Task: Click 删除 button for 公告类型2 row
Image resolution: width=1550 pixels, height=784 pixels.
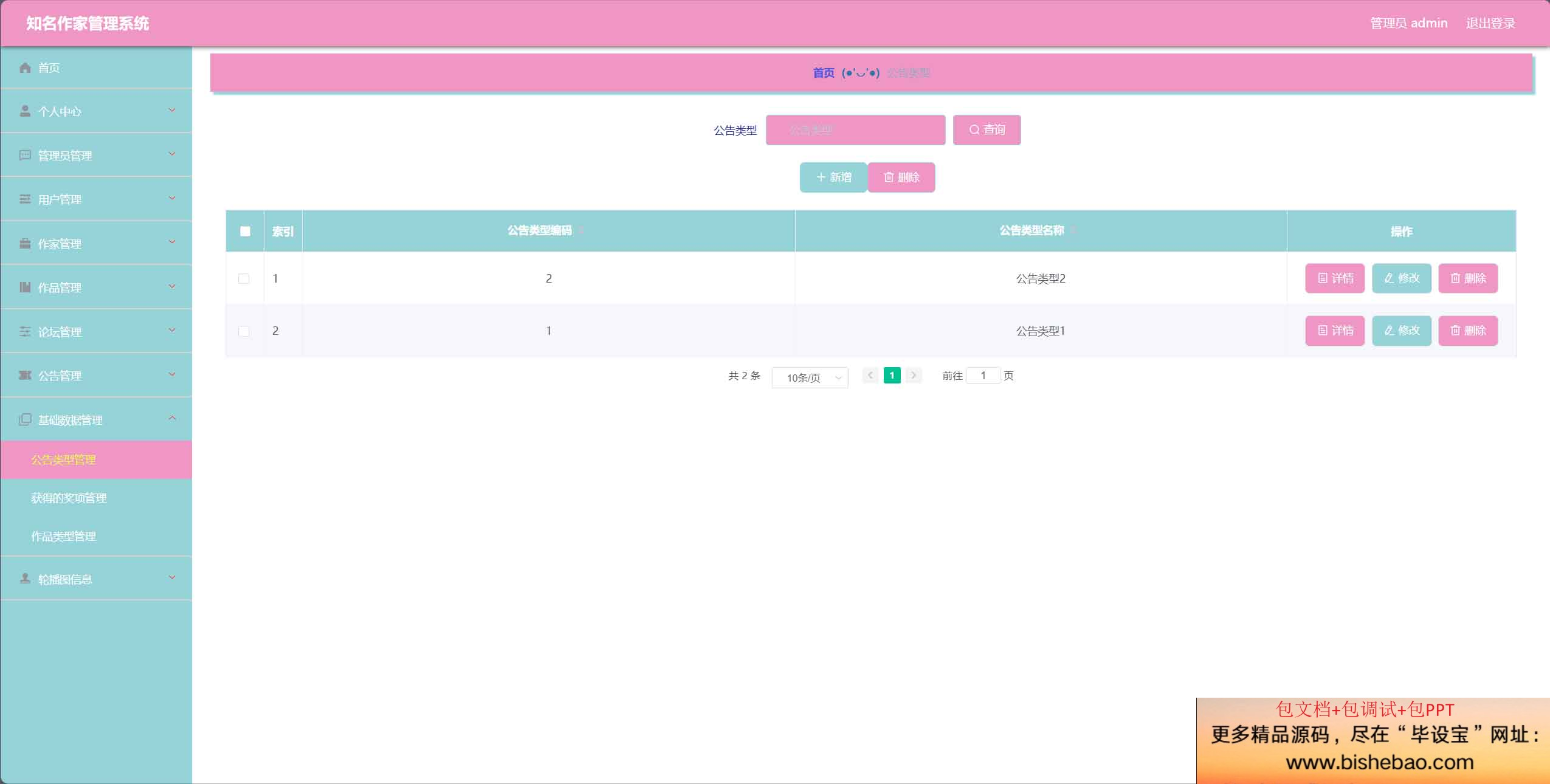Action: 1468,278
